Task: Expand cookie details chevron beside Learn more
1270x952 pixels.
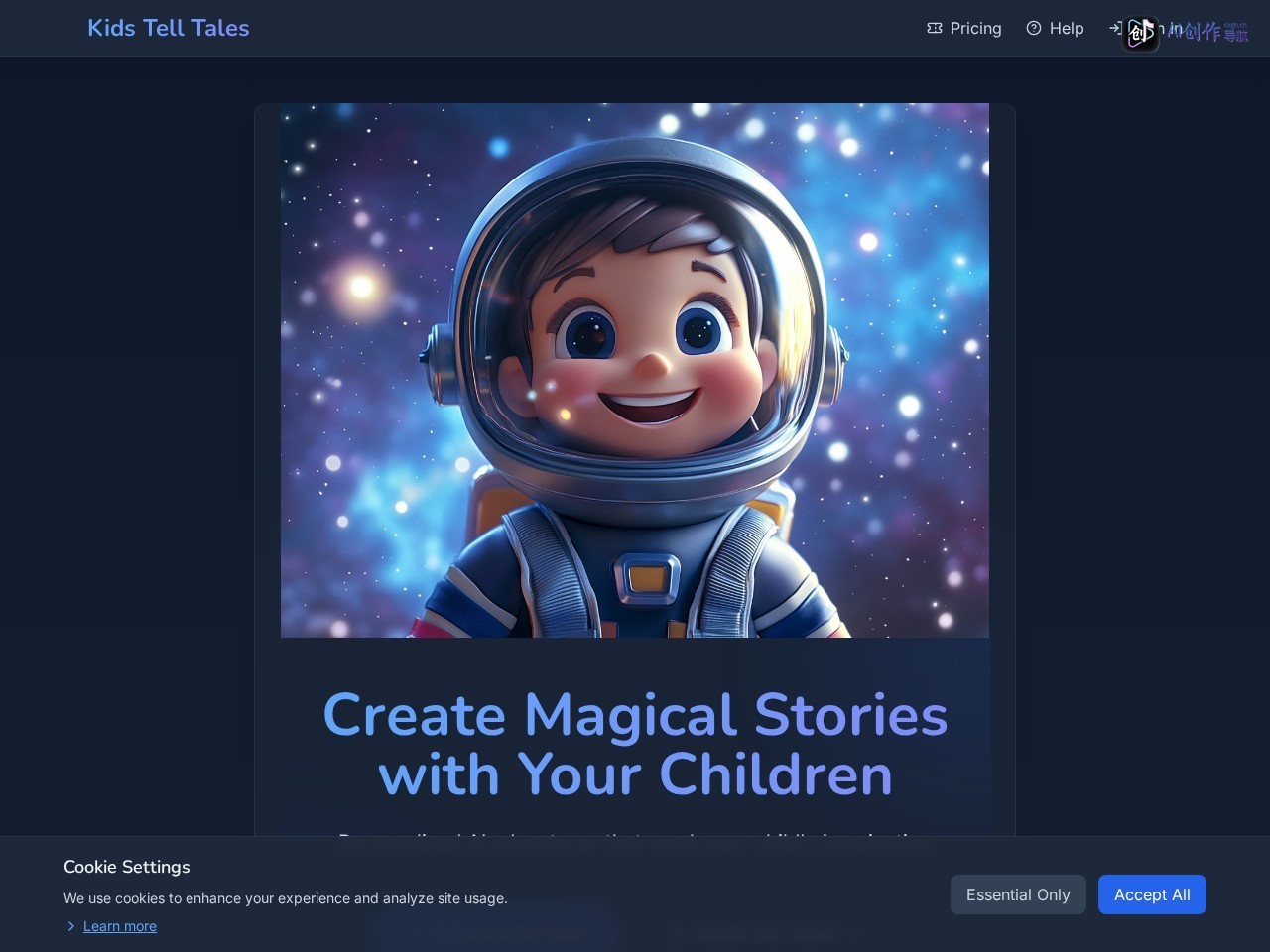Action: pyautogui.click(x=70, y=926)
